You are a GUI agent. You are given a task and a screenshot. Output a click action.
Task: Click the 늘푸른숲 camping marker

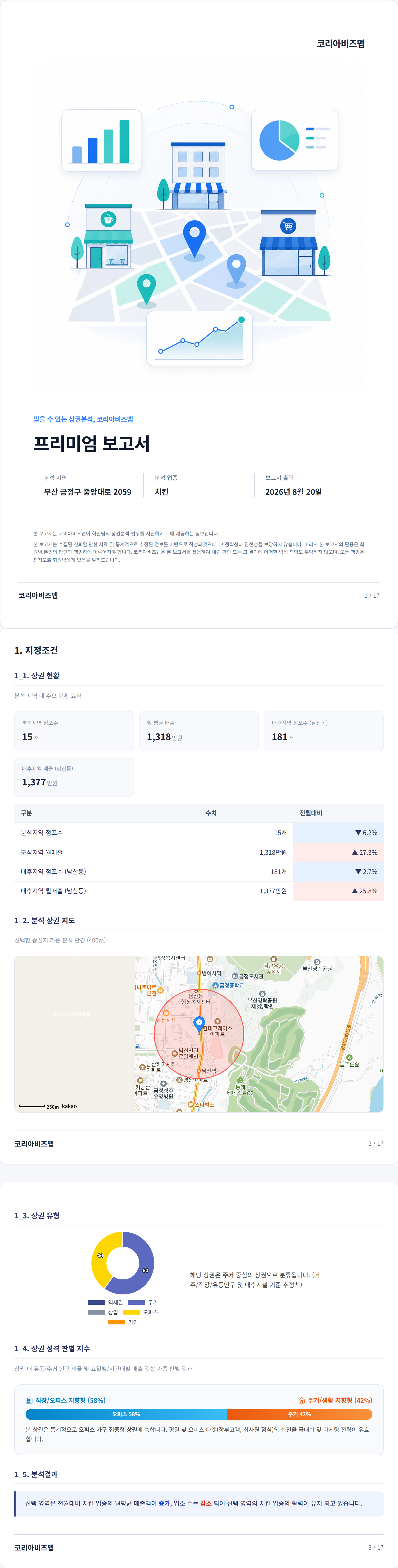tap(349, 1058)
